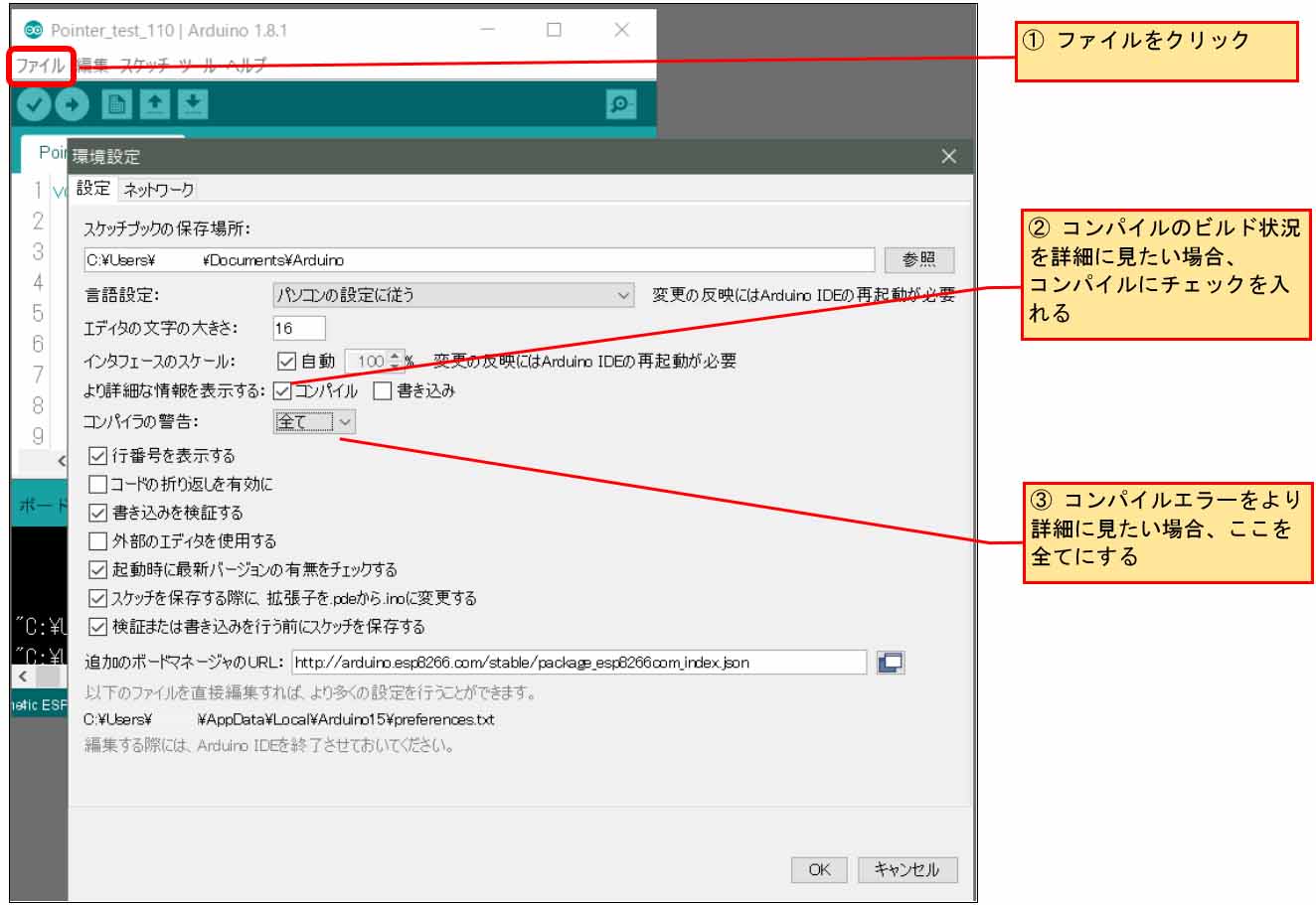Open the ファイル menu
Image resolution: width=1316 pixels, height=905 pixels.
[41, 67]
